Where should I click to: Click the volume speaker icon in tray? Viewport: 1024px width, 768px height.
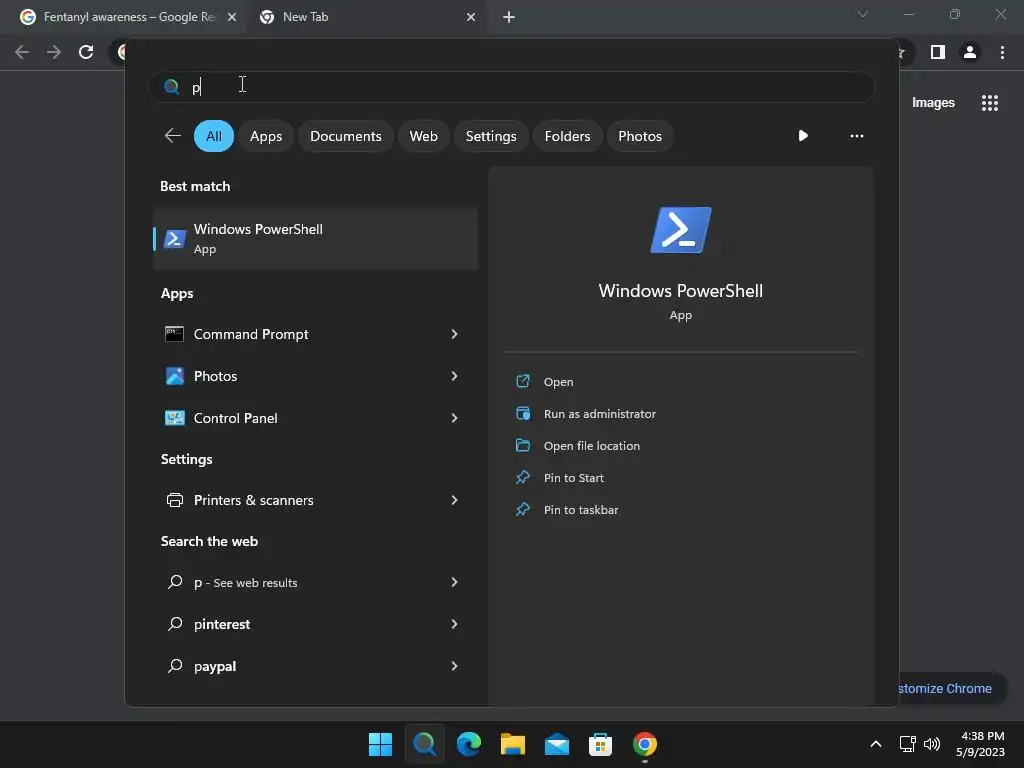coord(932,744)
